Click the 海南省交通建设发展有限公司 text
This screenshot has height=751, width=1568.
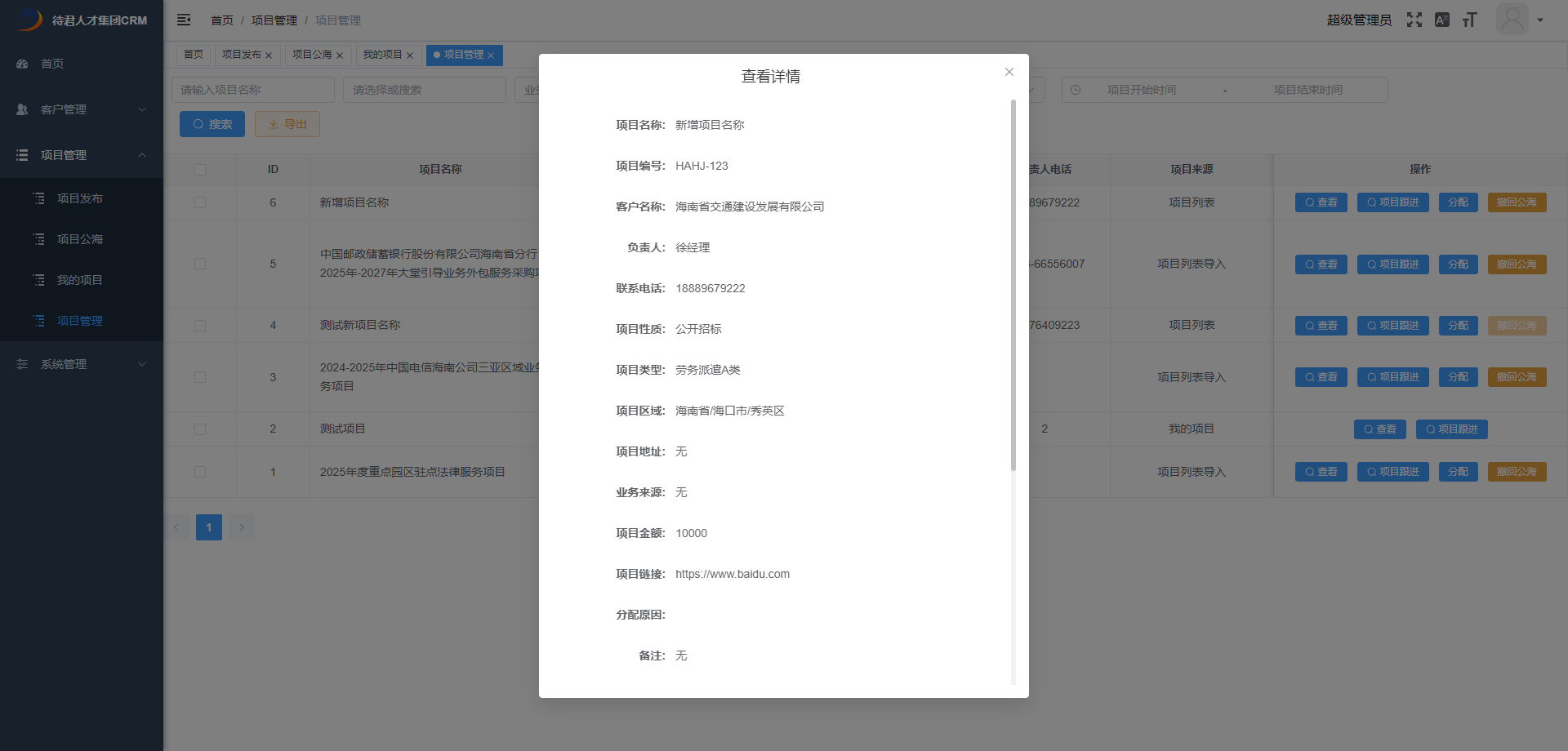750,207
